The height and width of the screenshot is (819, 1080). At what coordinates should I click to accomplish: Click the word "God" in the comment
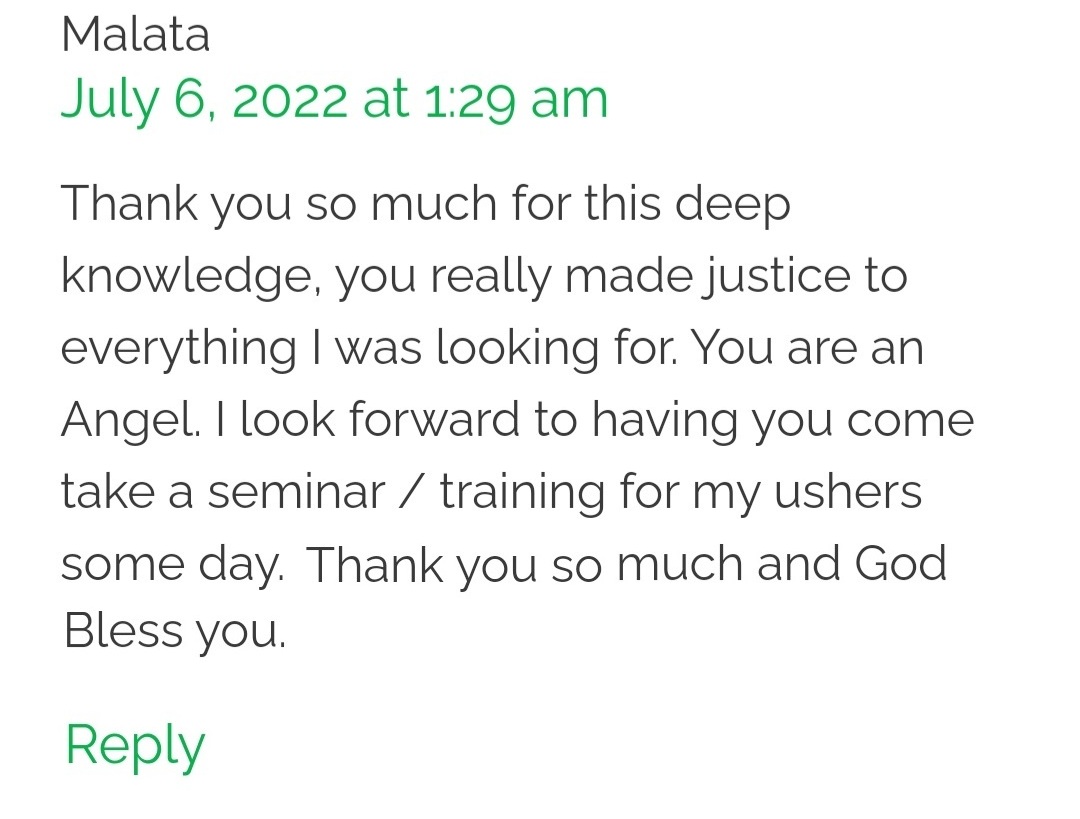[900, 565]
